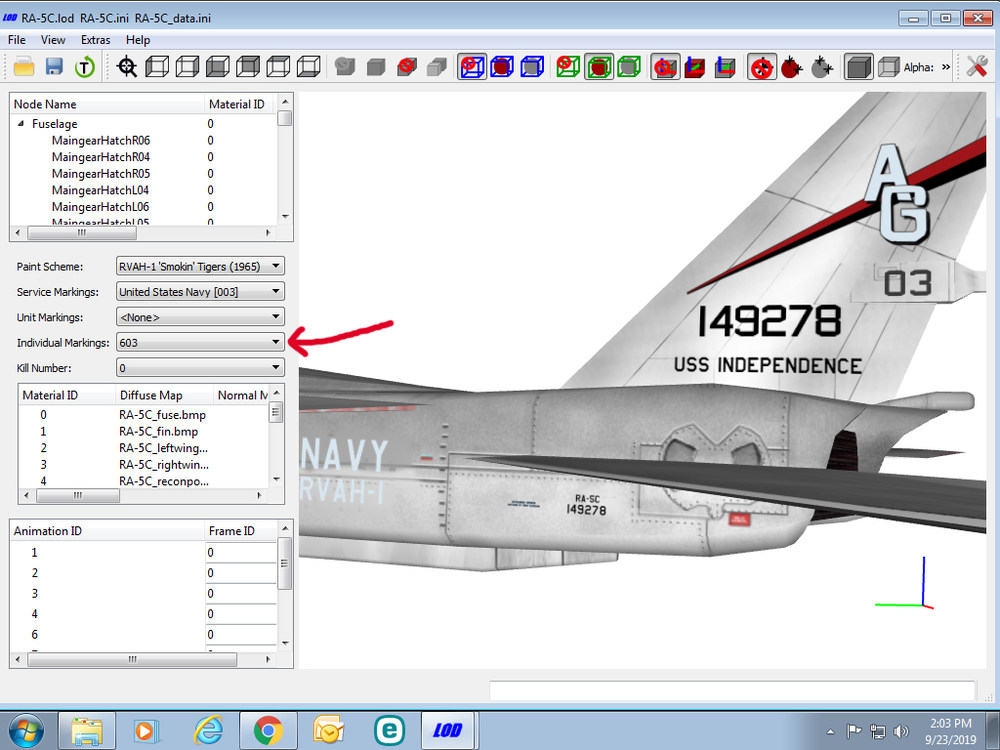Click the blue floppy disk save icon
1000x750 pixels.
tap(54, 66)
